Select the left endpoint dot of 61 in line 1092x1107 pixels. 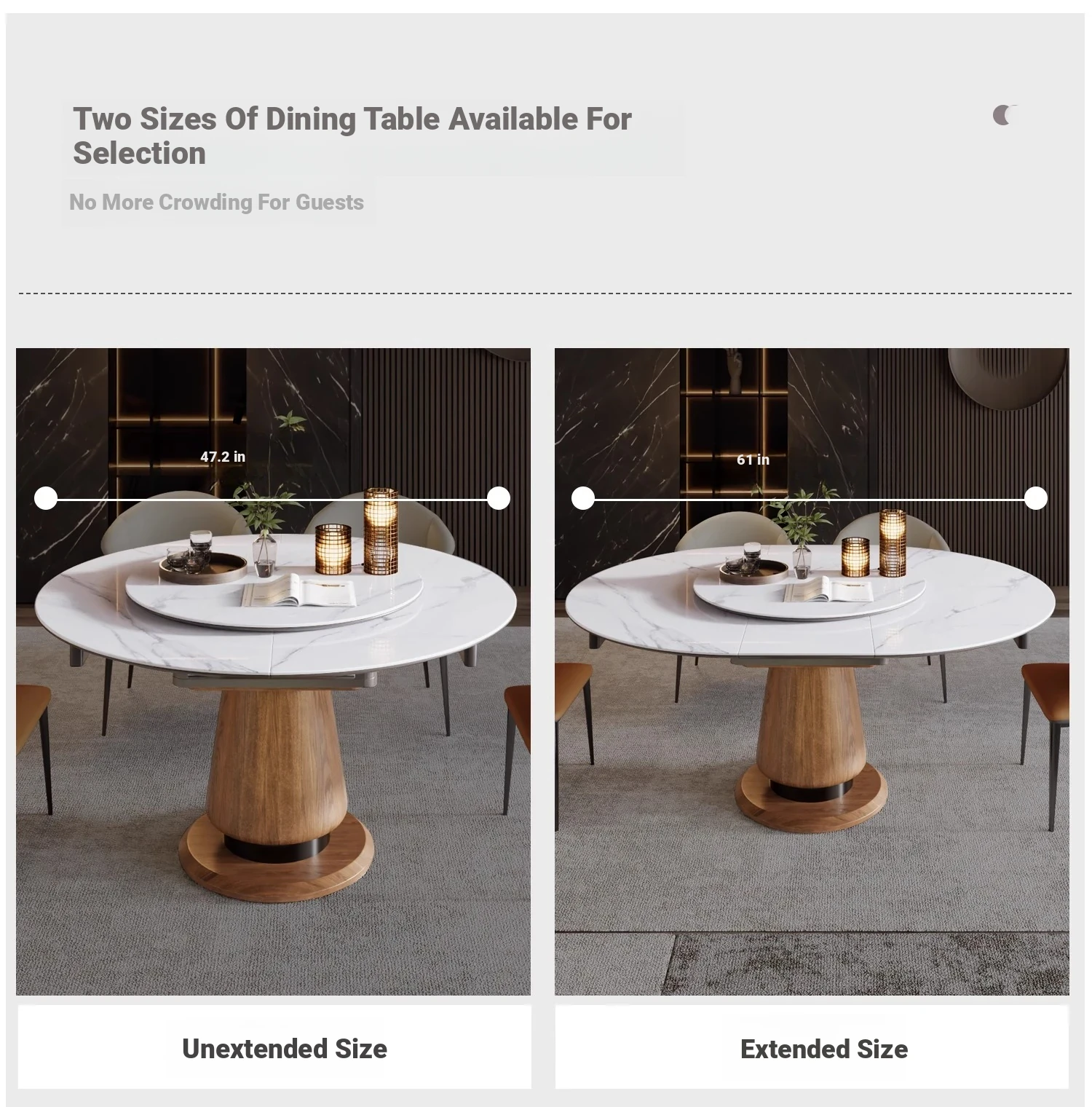coord(583,499)
